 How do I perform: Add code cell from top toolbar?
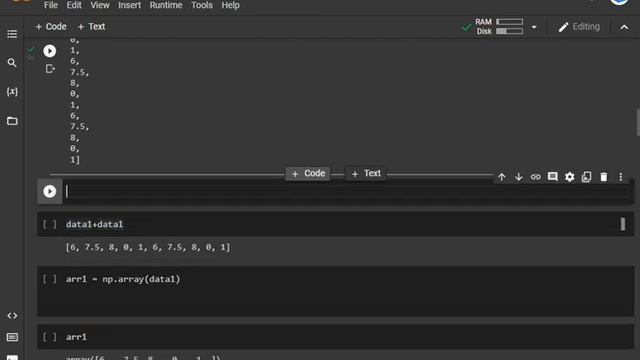(51, 27)
